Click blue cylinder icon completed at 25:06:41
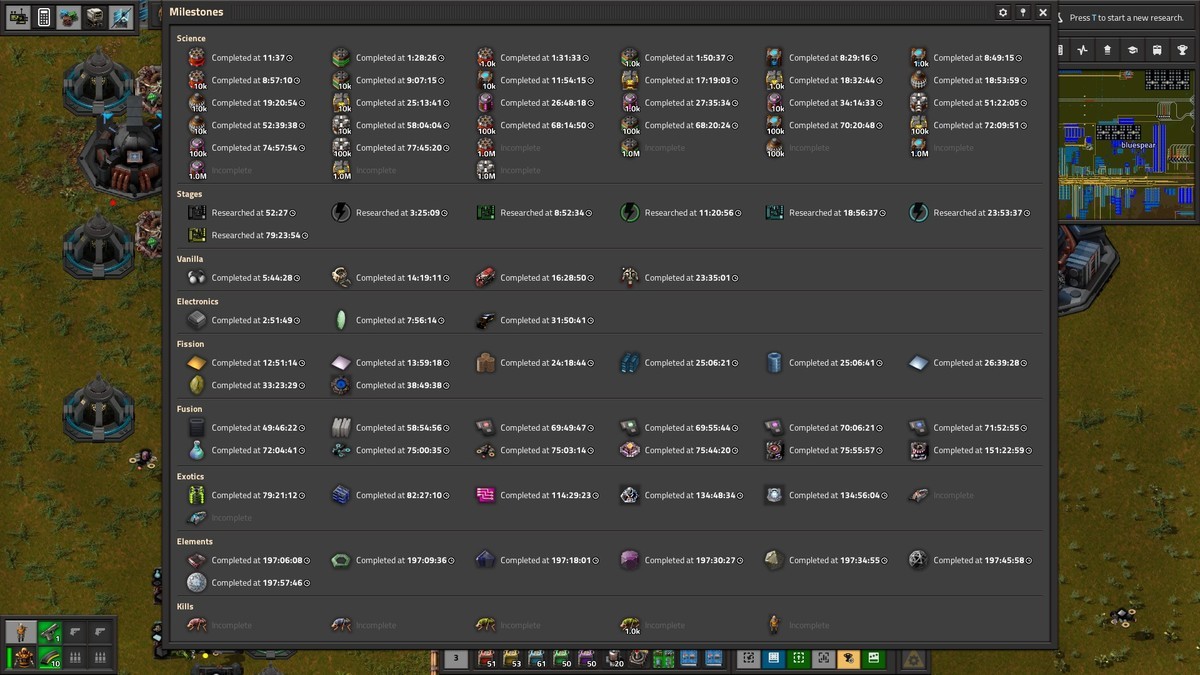 click(x=774, y=363)
